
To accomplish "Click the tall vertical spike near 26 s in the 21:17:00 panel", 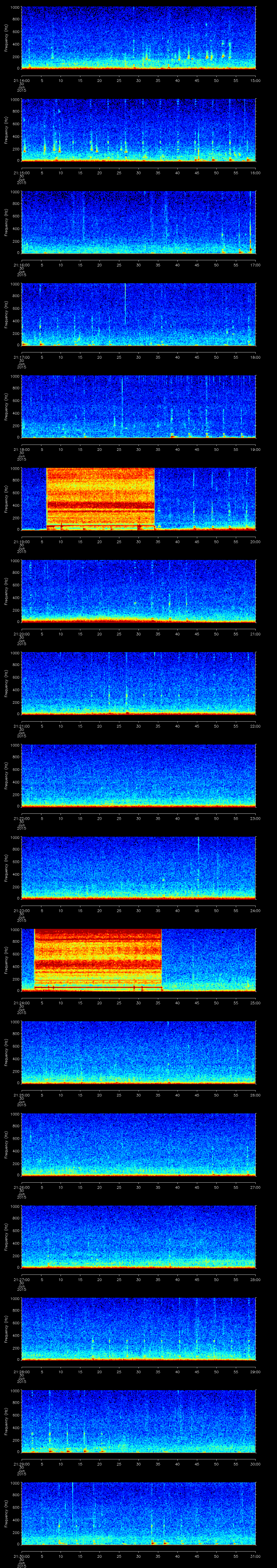I will 125,304.
